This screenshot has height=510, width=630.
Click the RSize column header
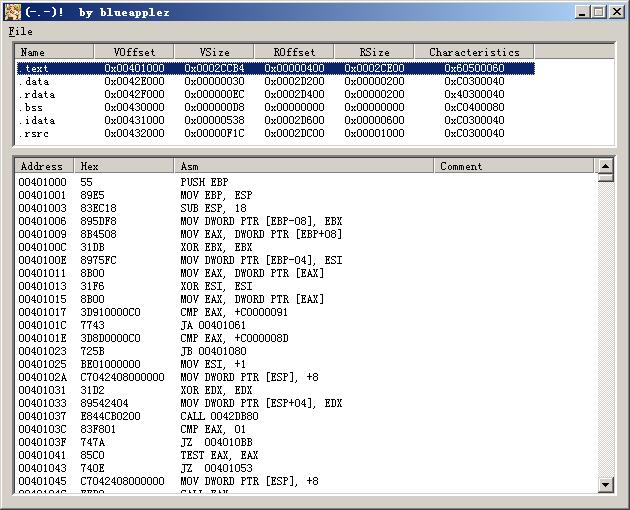tap(374, 52)
